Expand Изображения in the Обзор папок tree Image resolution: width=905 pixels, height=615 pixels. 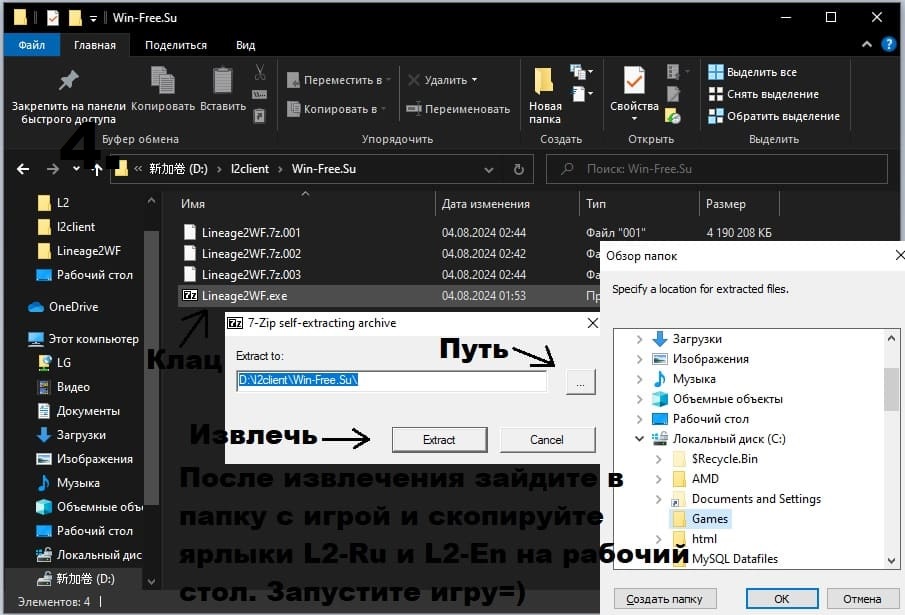point(640,359)
